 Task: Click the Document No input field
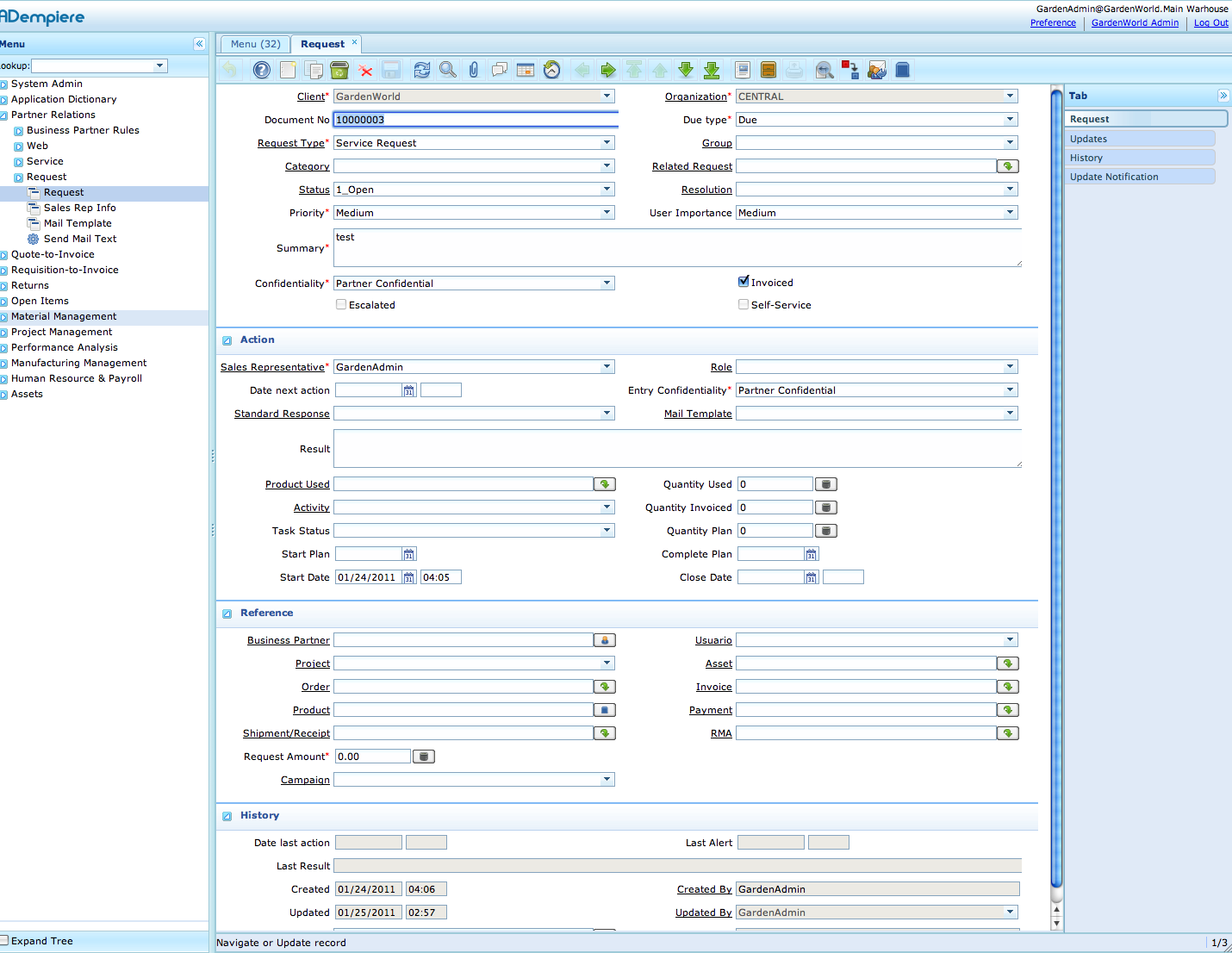coord(476,120)
